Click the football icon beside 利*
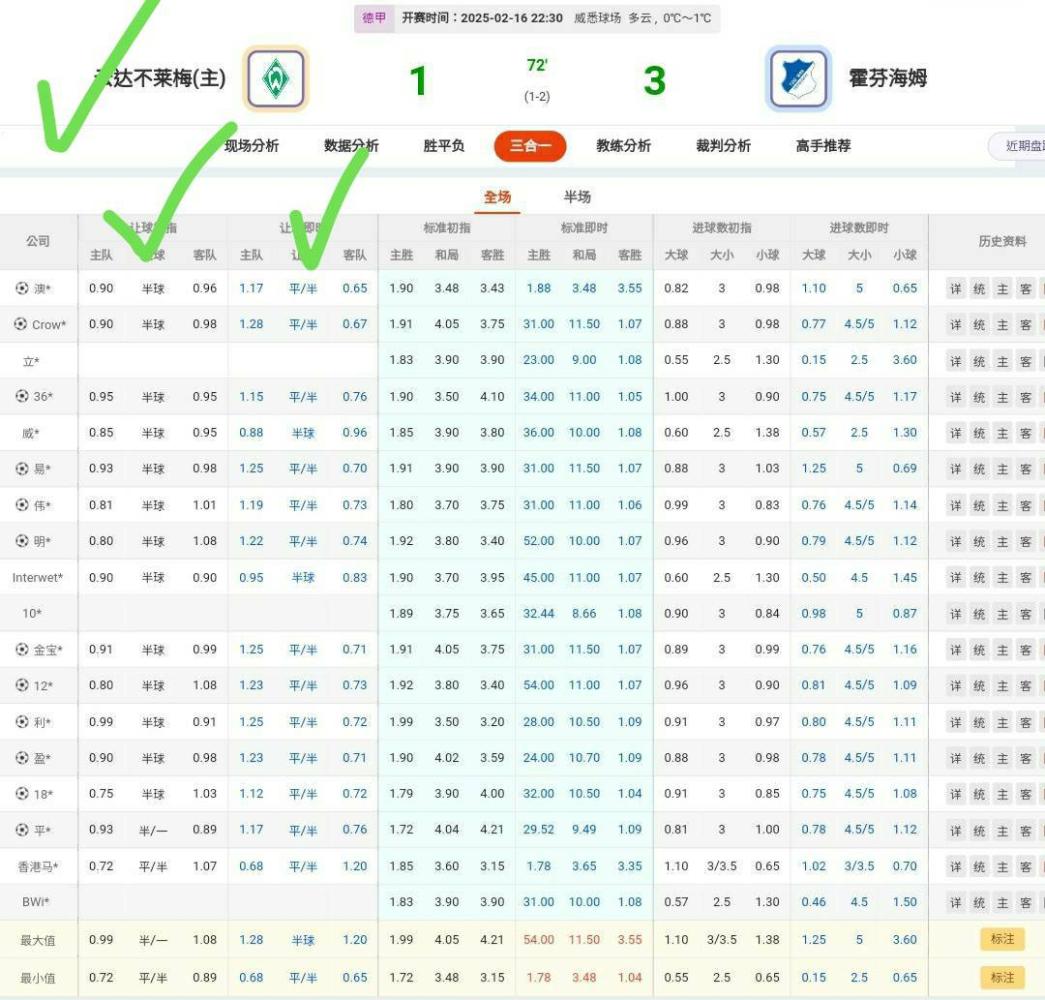This screenshot has width=1045, height=1000. [x=22, y=721]
